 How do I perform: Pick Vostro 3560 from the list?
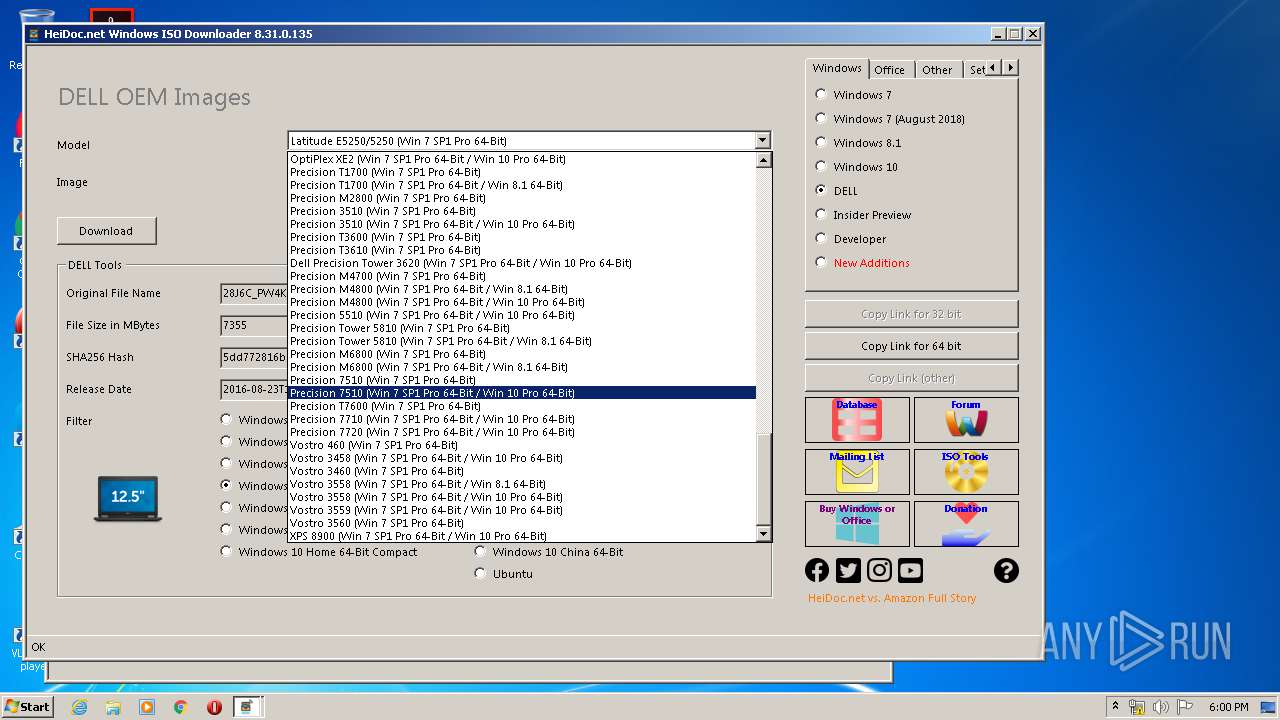[522, 523]
